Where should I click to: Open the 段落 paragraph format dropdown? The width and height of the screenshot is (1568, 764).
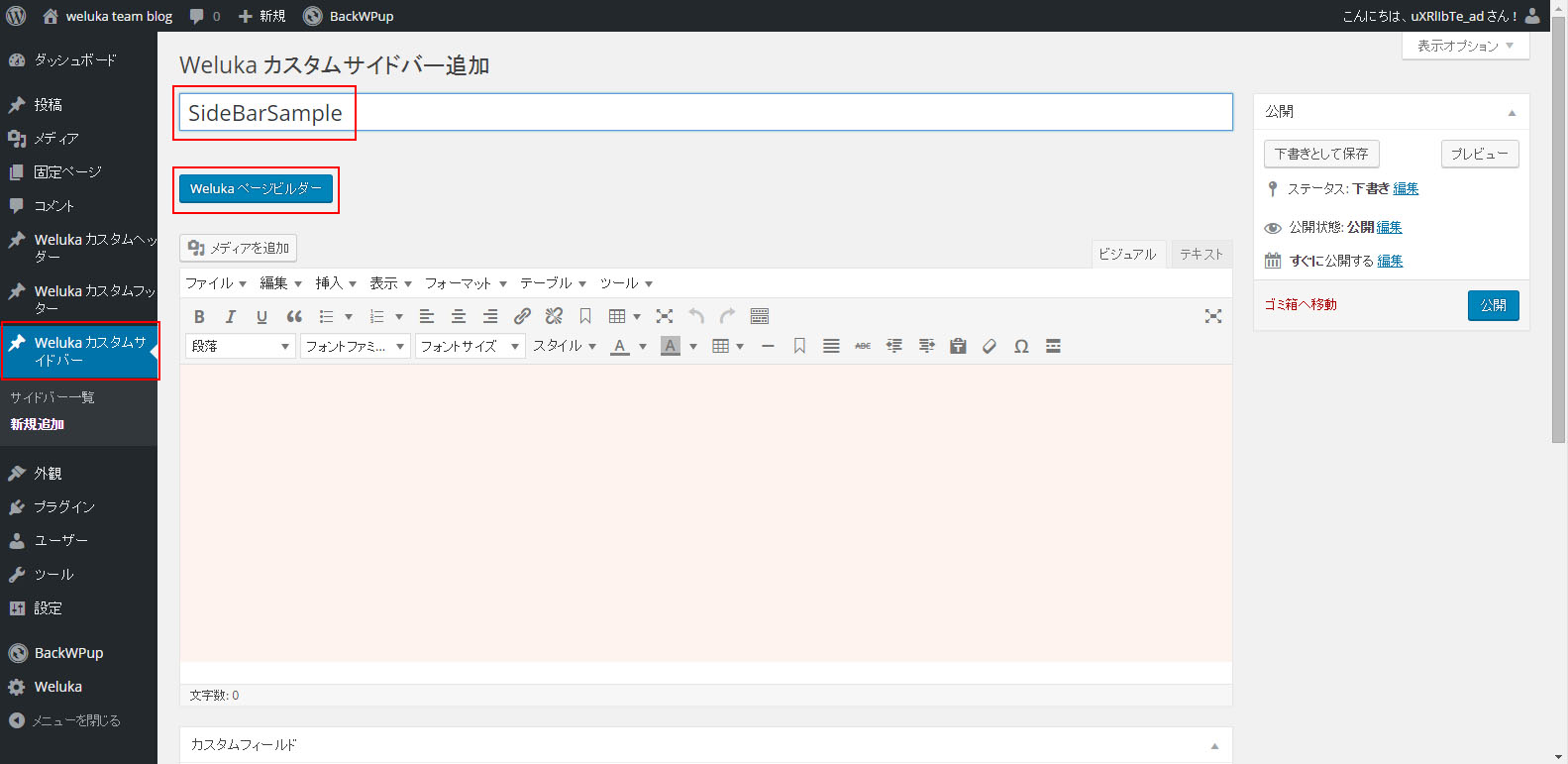click(x=240, y=346)
